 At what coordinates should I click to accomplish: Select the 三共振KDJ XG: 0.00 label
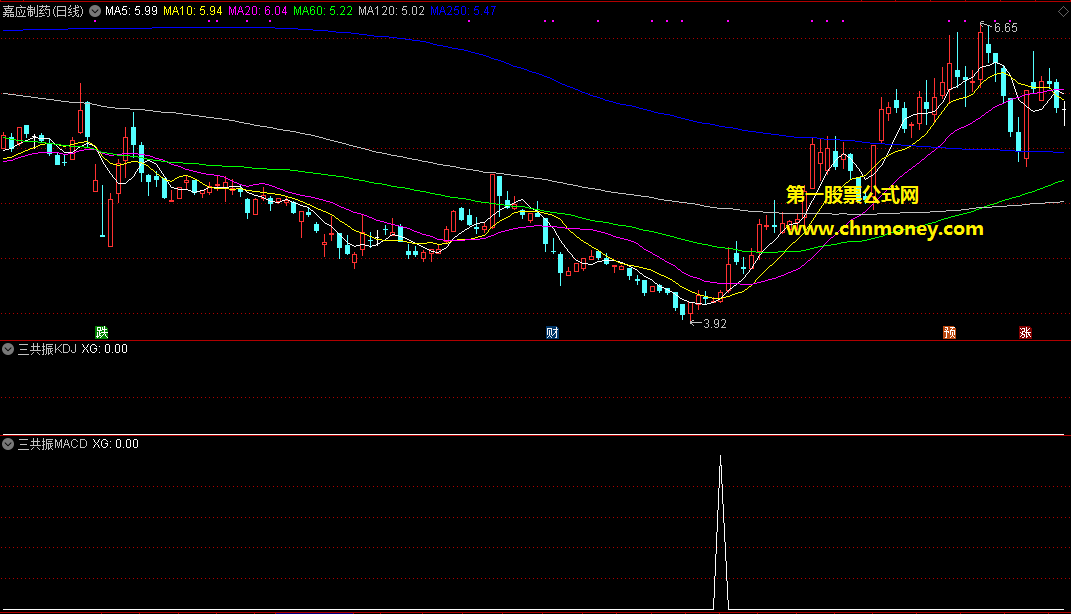(x=72, y=349)
